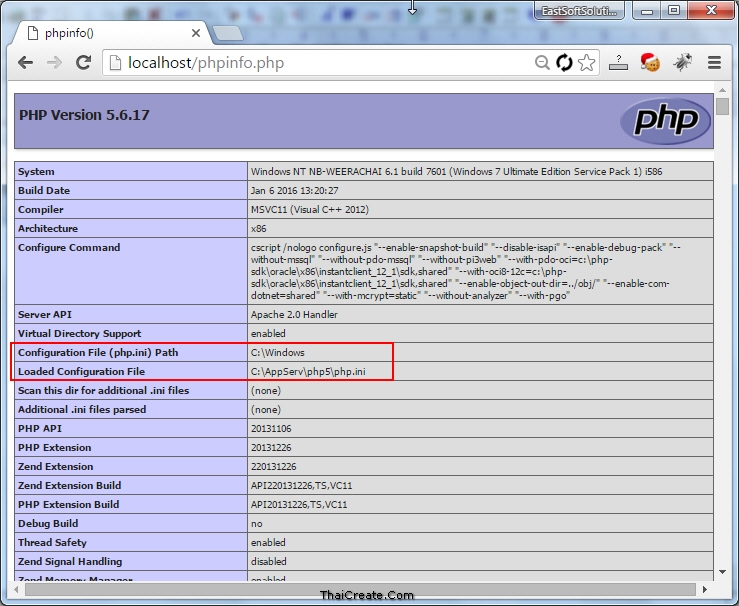
Task: Click the PHP Version 5.6.17 heading
Action: 84,115
